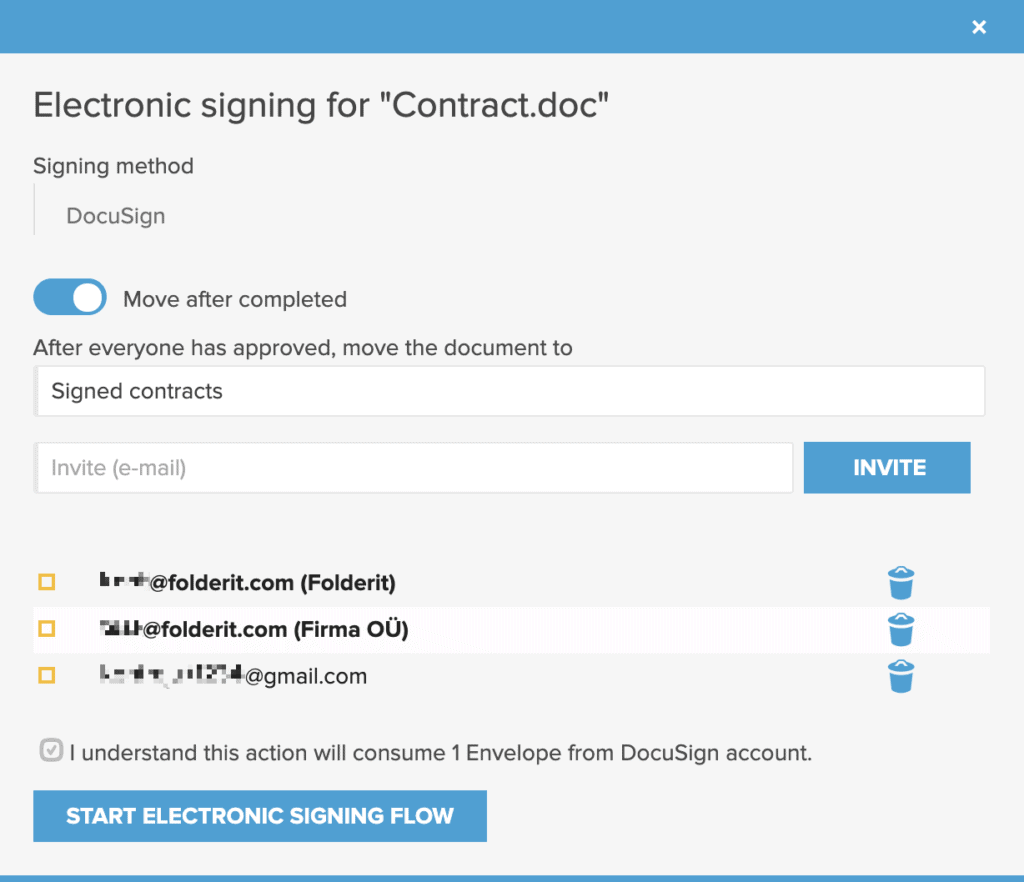Uncheck the envelope consumption agreement checkbox
The image size is (1024, 882).
coord(50,751)
